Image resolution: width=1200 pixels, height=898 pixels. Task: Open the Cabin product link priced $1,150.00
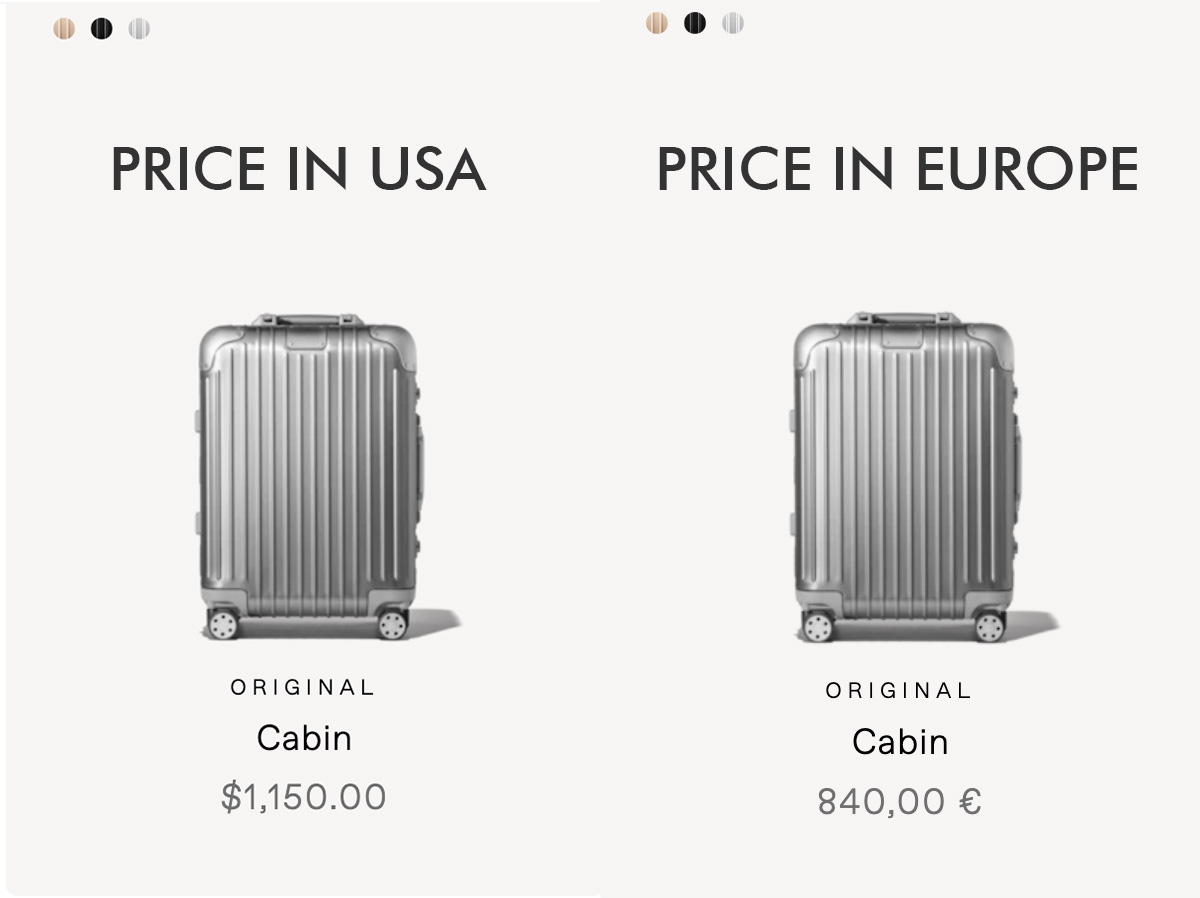tap(304, 739)
